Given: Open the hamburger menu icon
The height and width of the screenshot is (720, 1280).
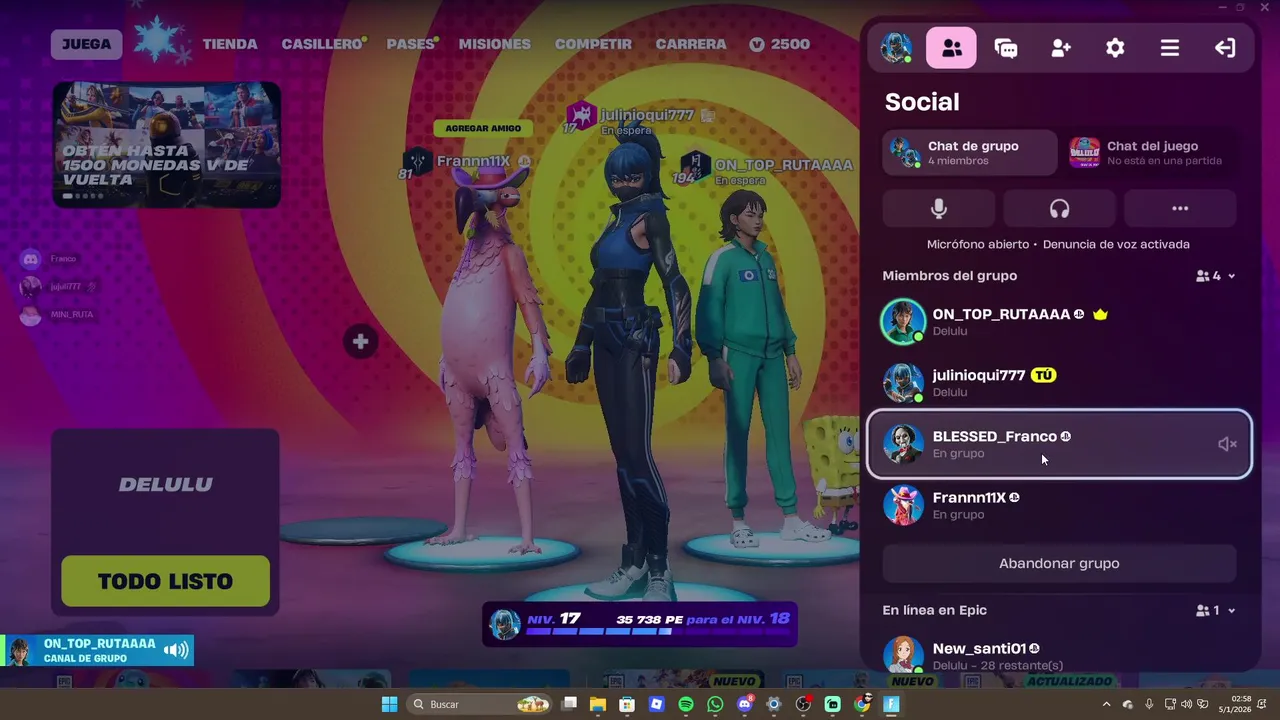Looking at the screenshot, I should click(x=1169, y=48).
